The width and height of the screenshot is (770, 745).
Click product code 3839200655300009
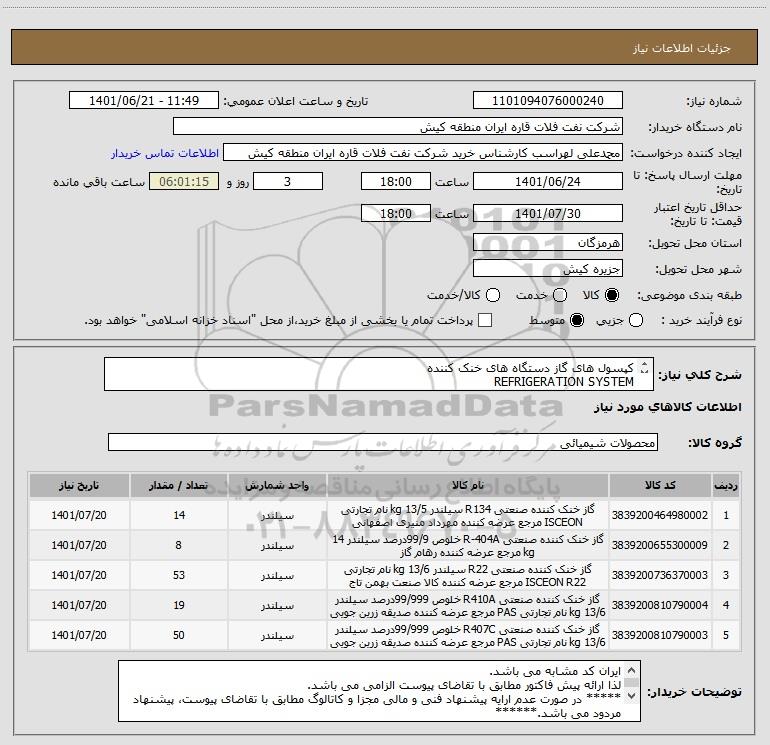tap(660, 545)
